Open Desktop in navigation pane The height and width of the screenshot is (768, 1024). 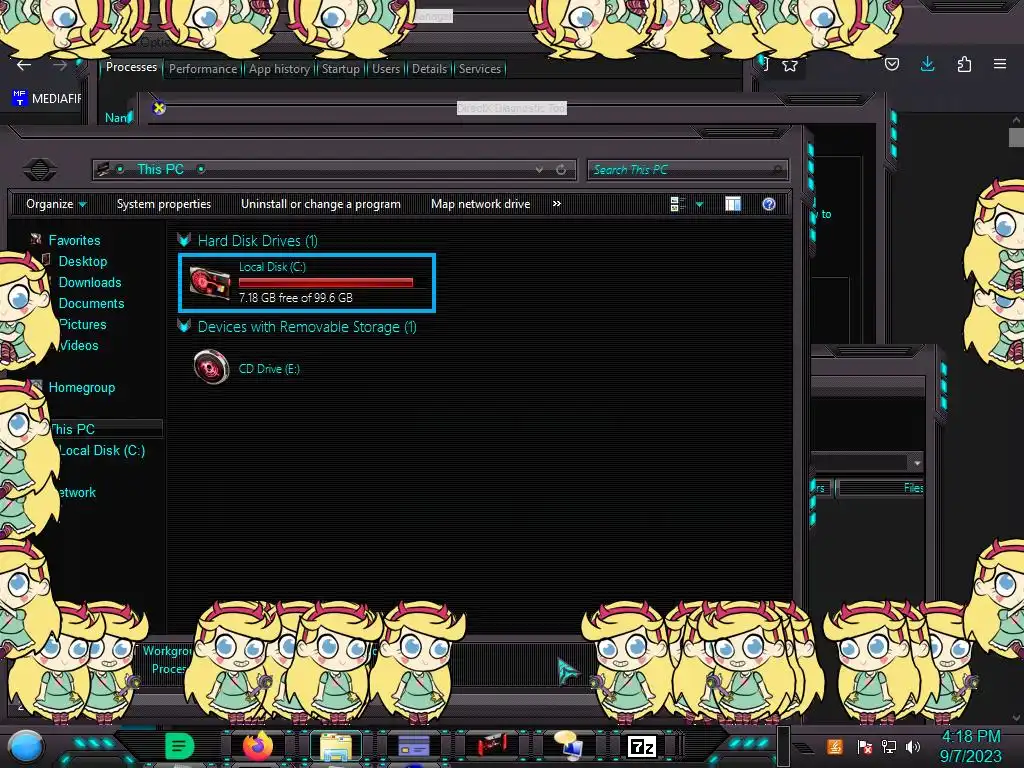tap(83, 261)
